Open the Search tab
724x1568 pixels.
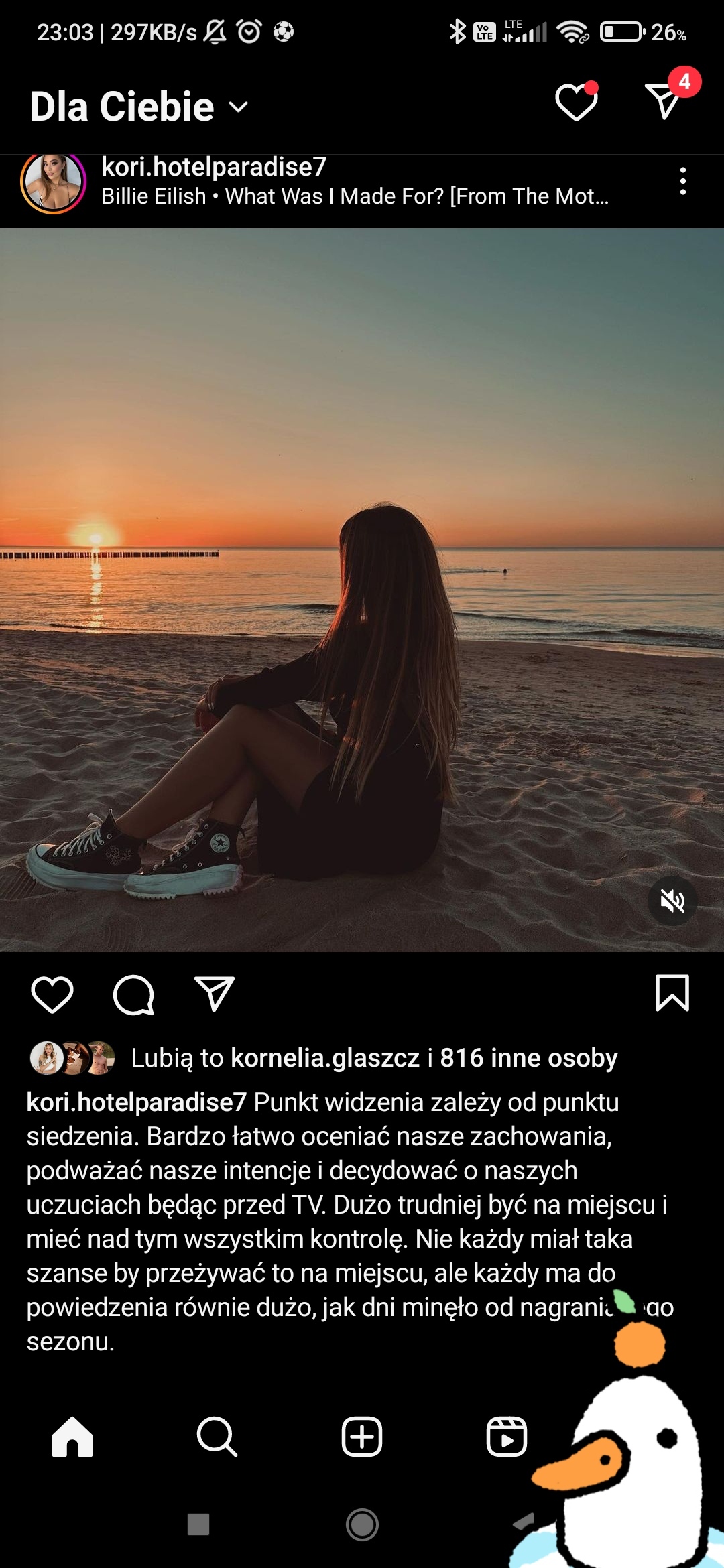pos(217,1437)
